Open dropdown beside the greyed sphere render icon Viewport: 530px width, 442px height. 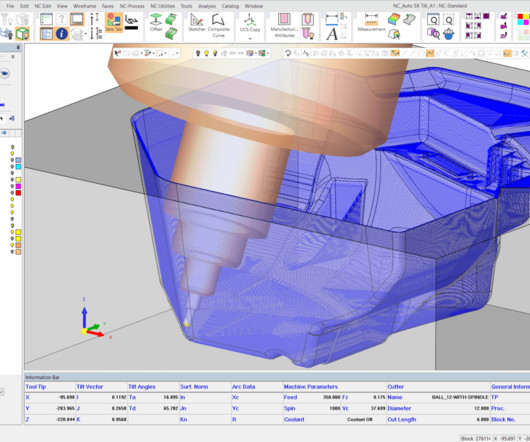pyautogui.click(x=86, y=34)
